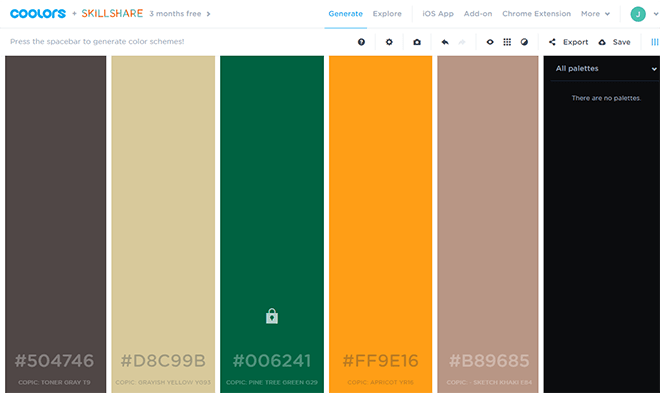
Task: Undo with the back arrow icon
Action: tap(445, 42)
